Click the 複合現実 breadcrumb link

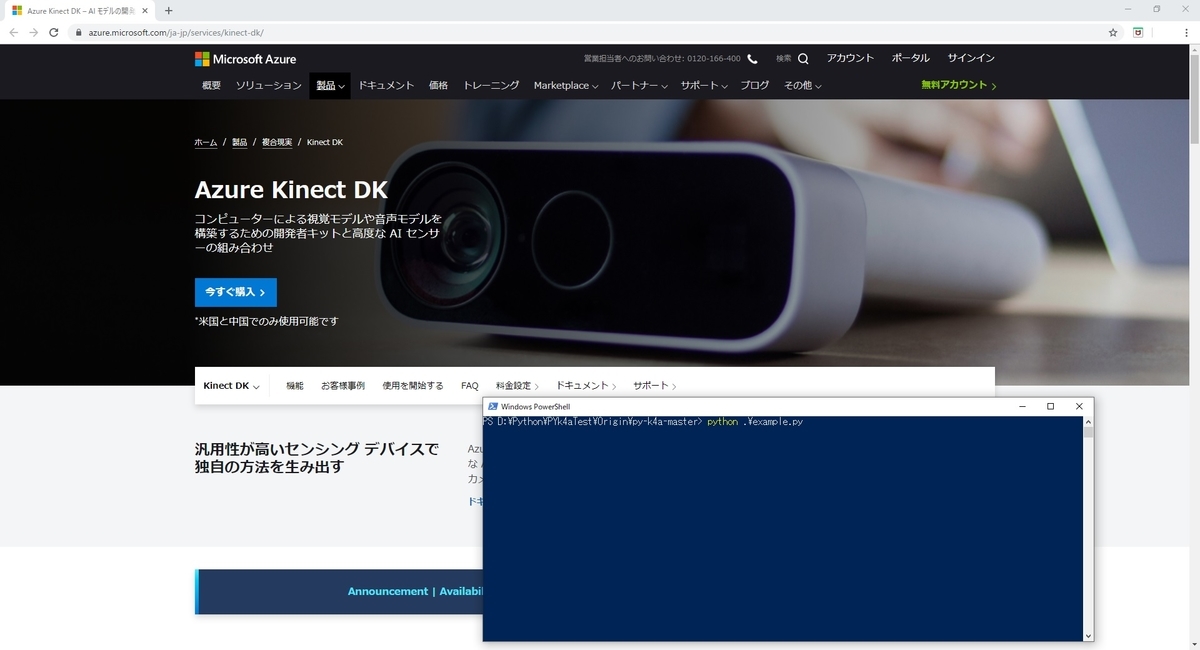click(277, 143)
